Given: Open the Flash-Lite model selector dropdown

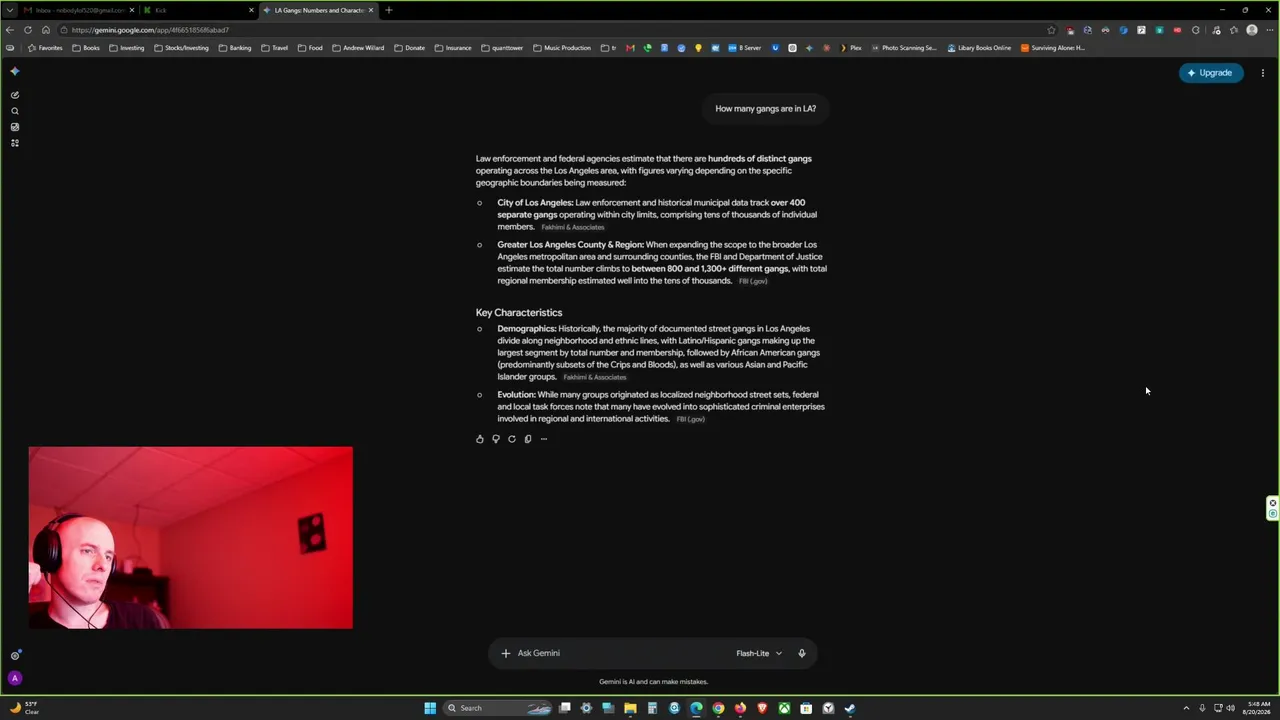Looking at the screenshot, I should (x=759, y=653).
